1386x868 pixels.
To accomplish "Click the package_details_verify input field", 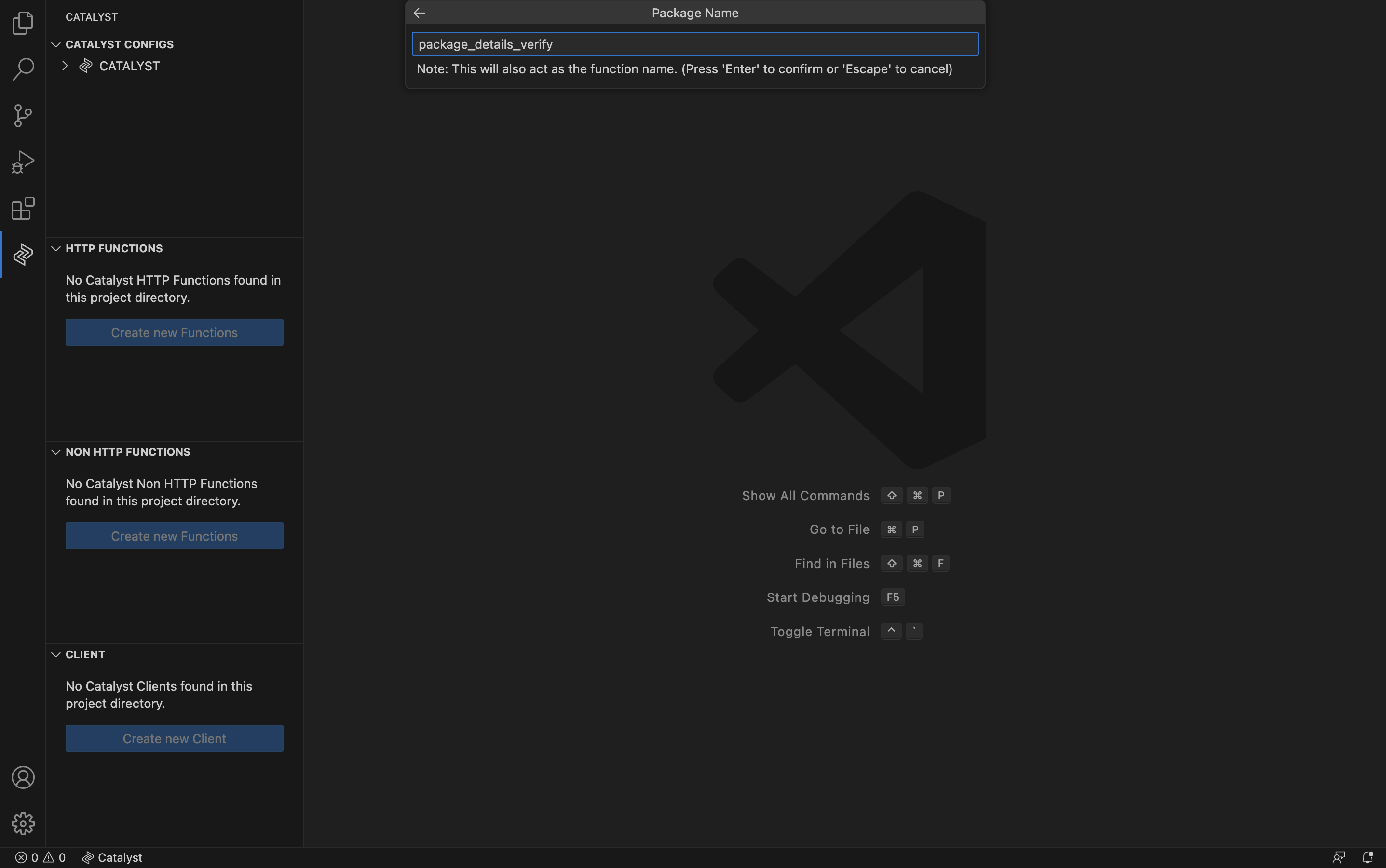I will (x=694, y=44).
